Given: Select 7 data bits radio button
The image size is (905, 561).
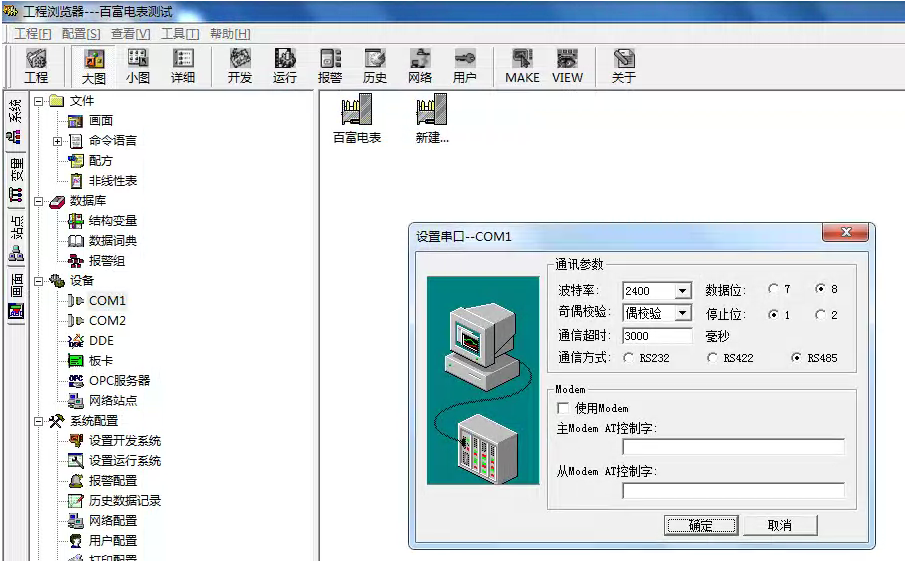Looking at the screenshot, I should 773,289.
